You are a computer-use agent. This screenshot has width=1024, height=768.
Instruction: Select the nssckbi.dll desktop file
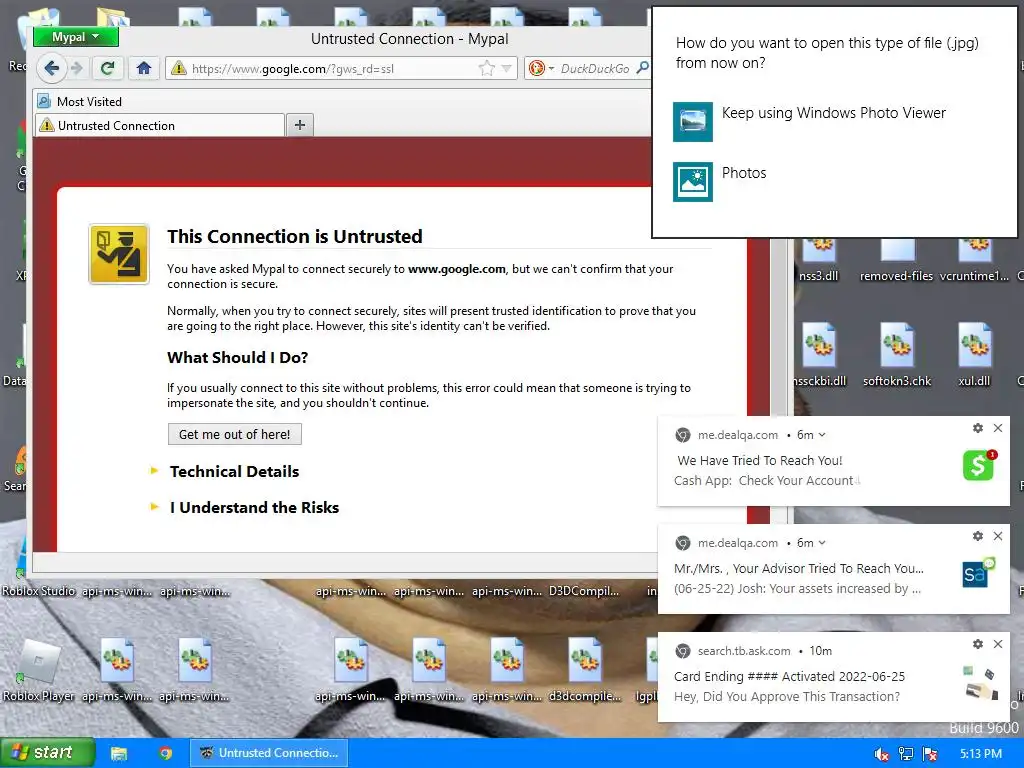point(819,355)
